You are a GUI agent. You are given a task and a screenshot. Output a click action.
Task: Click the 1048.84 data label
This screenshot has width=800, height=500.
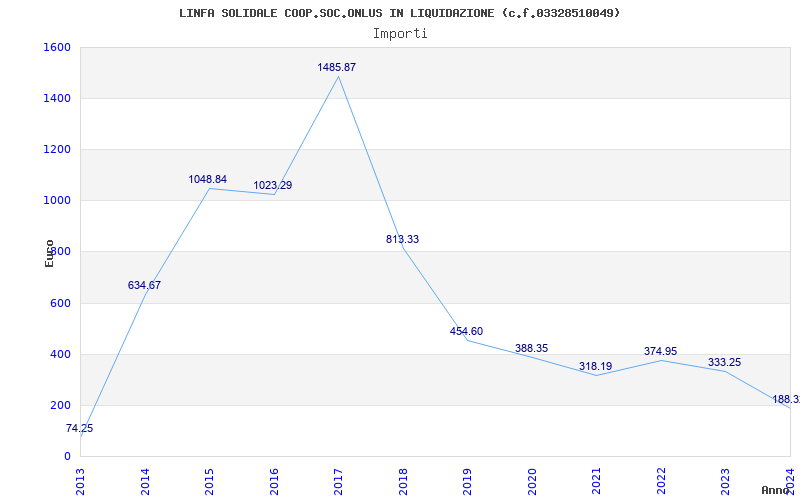point(207,180)
